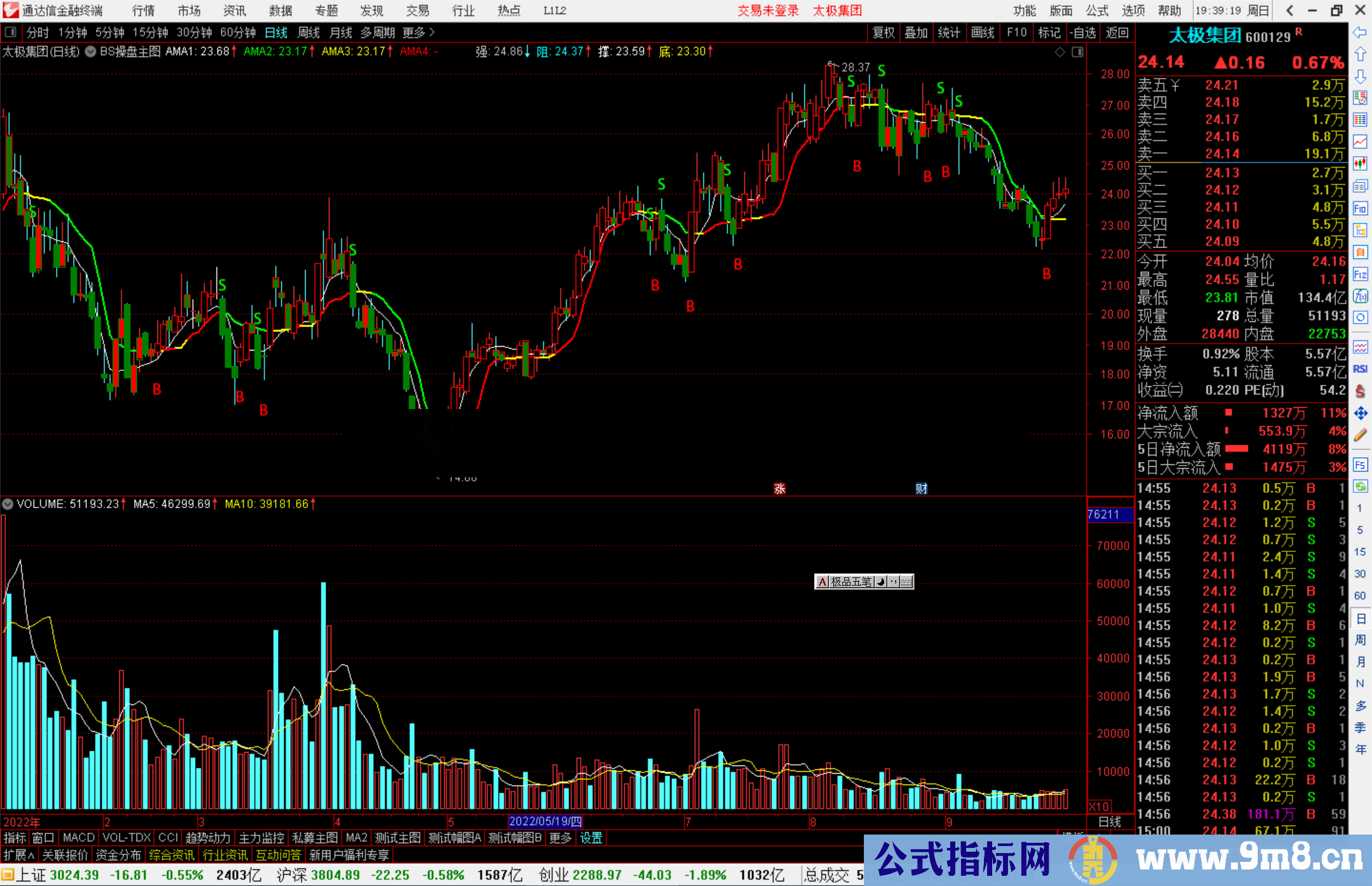Click the diamond icon at chart top right
1372x886 pixels.
1059,52
